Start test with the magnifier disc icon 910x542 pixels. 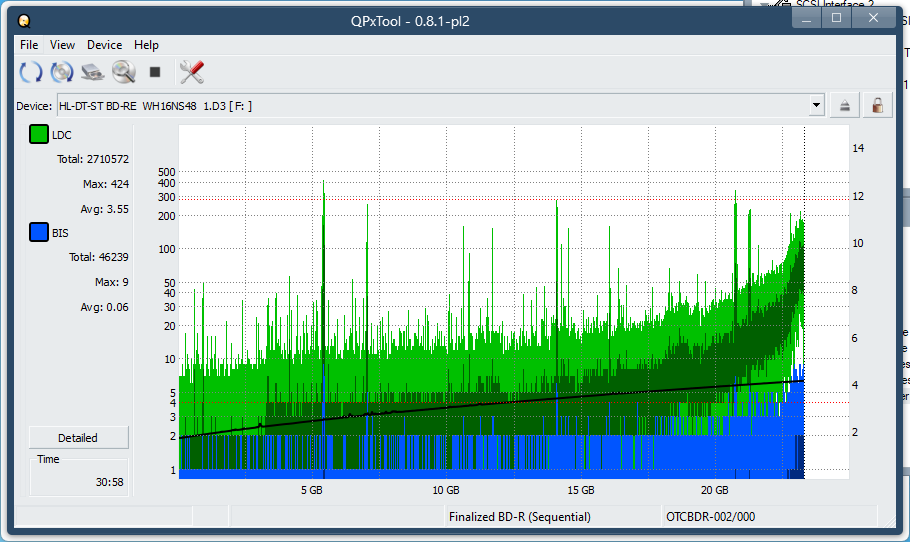(124, 72)
